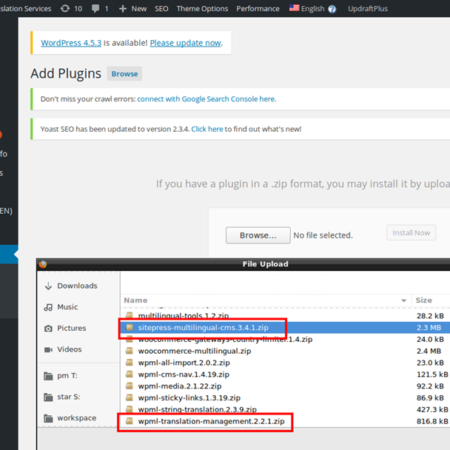Click archive icon of wpml-all-import.2.0.2.zip

click(x=129, y=362)
